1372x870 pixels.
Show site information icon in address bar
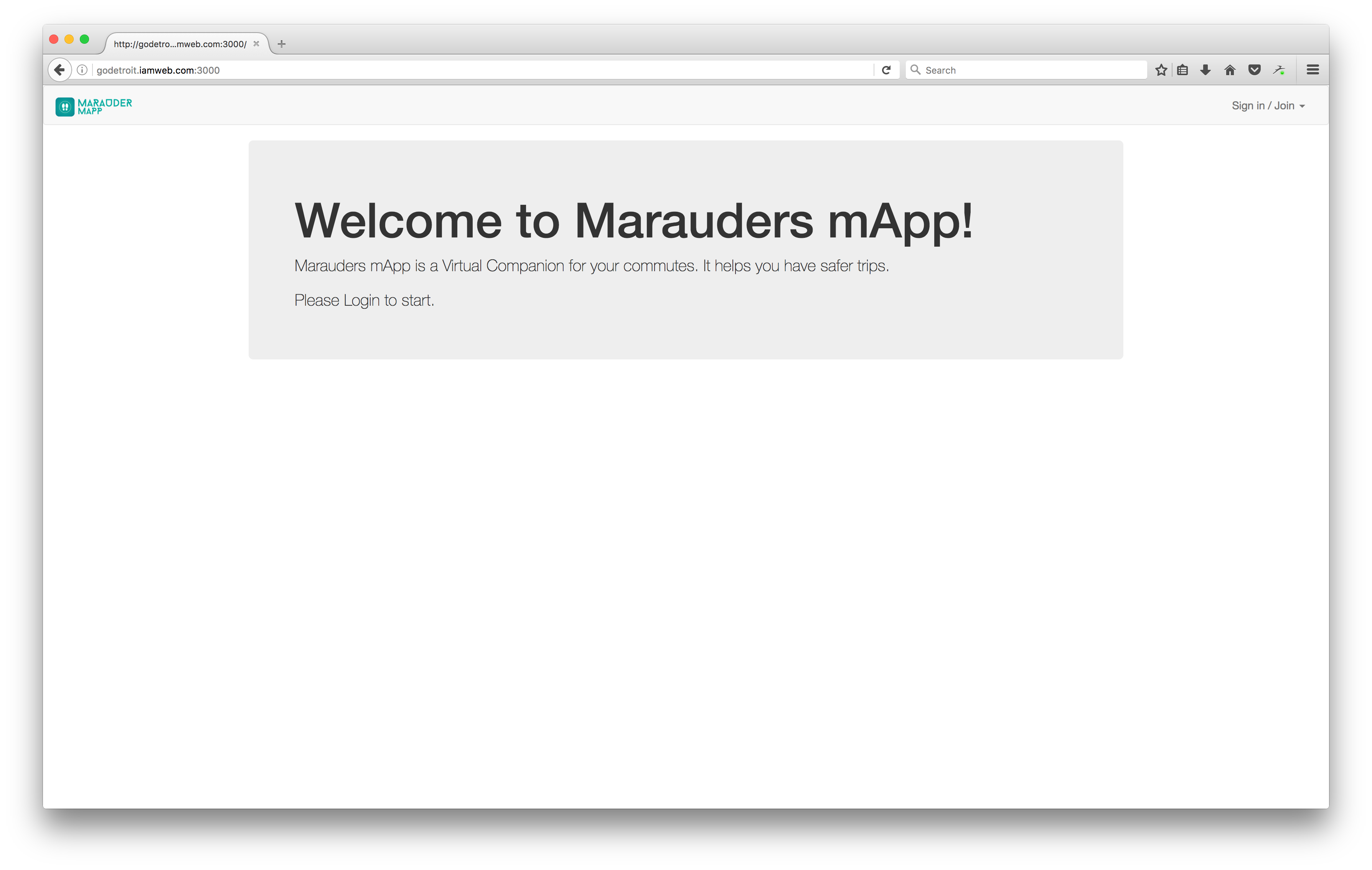(x=82, y=70)
